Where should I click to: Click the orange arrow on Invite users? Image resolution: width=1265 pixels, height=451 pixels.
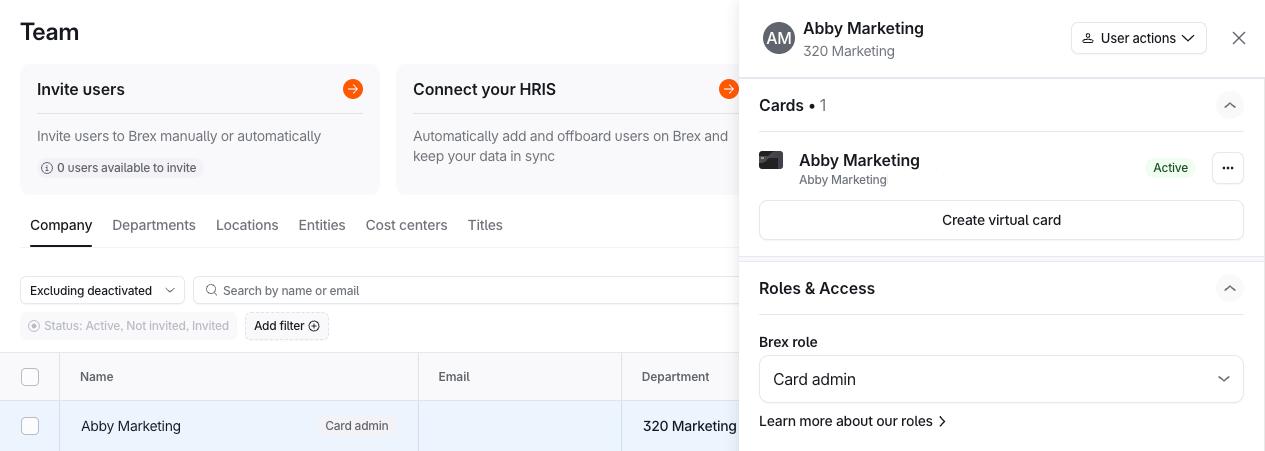[353, 89]
